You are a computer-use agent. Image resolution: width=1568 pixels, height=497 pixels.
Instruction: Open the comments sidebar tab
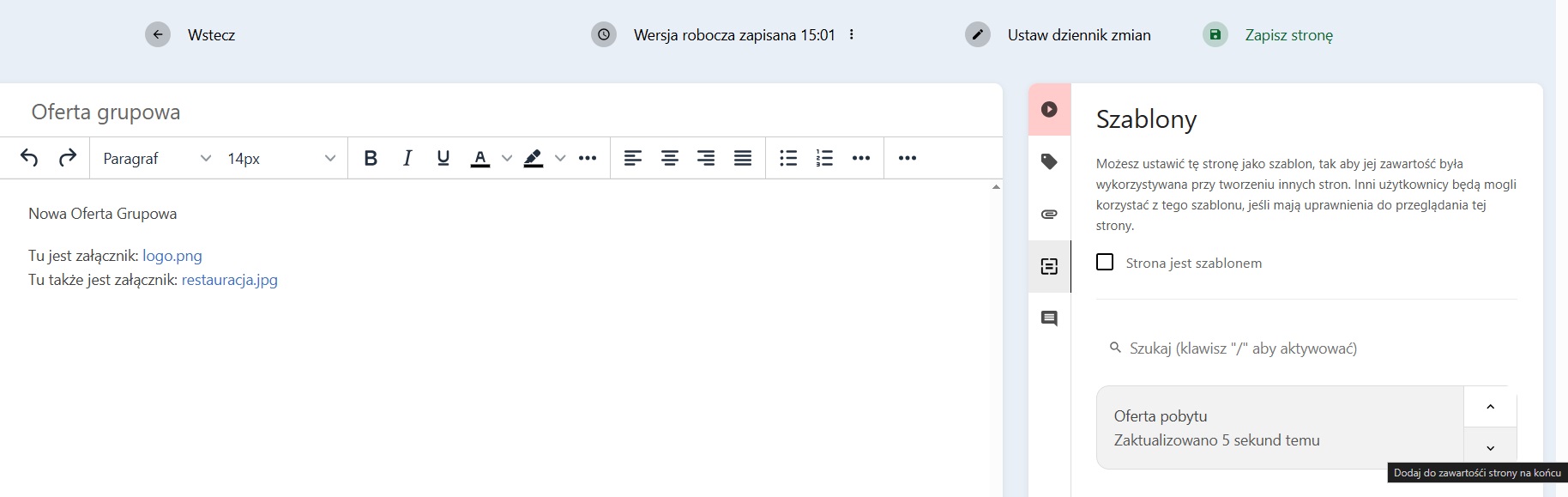pyautogui.click(x=1049, y=318)
